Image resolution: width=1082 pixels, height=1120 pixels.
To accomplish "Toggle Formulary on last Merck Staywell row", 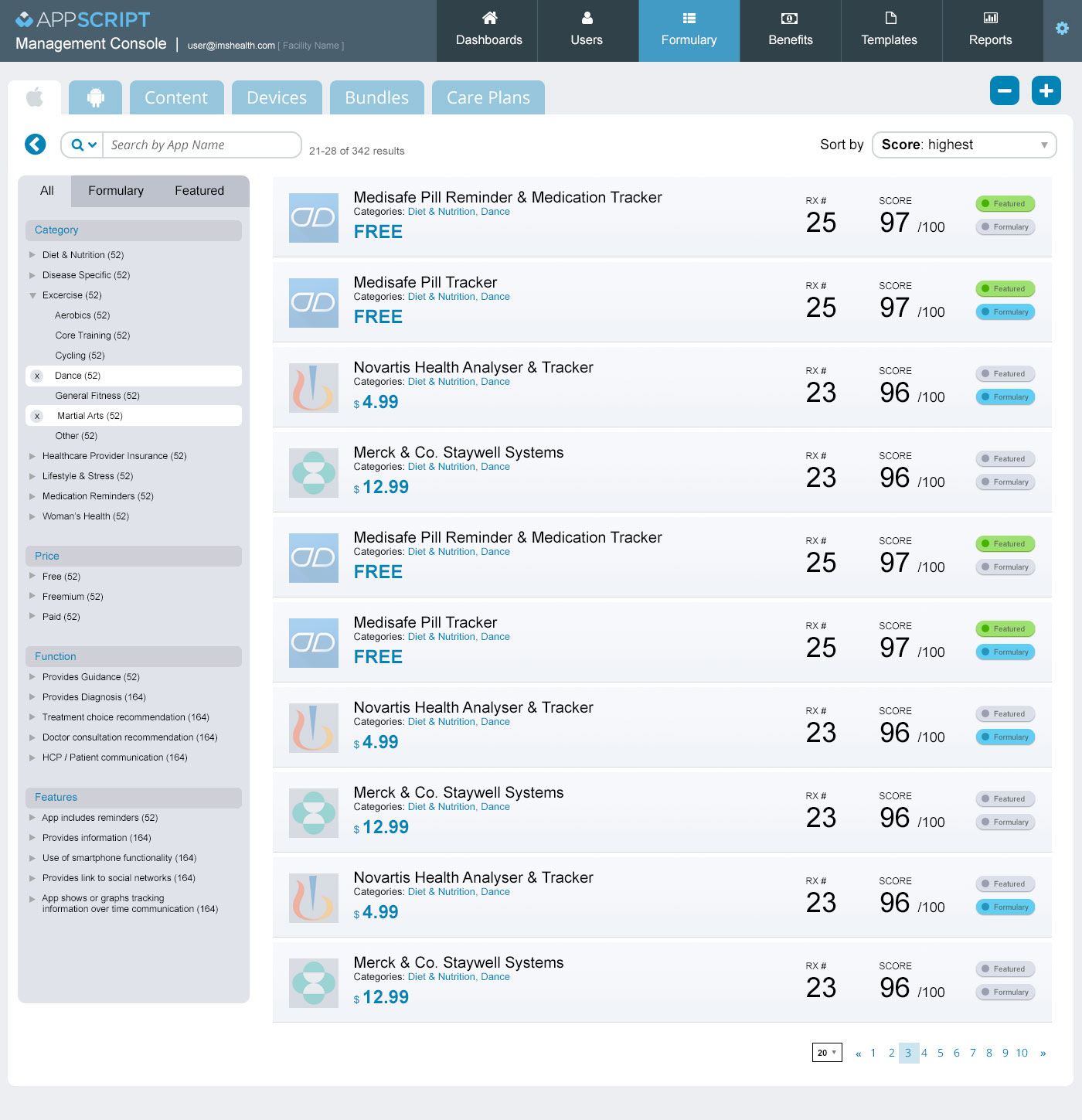I will (x=1005, y=992).
